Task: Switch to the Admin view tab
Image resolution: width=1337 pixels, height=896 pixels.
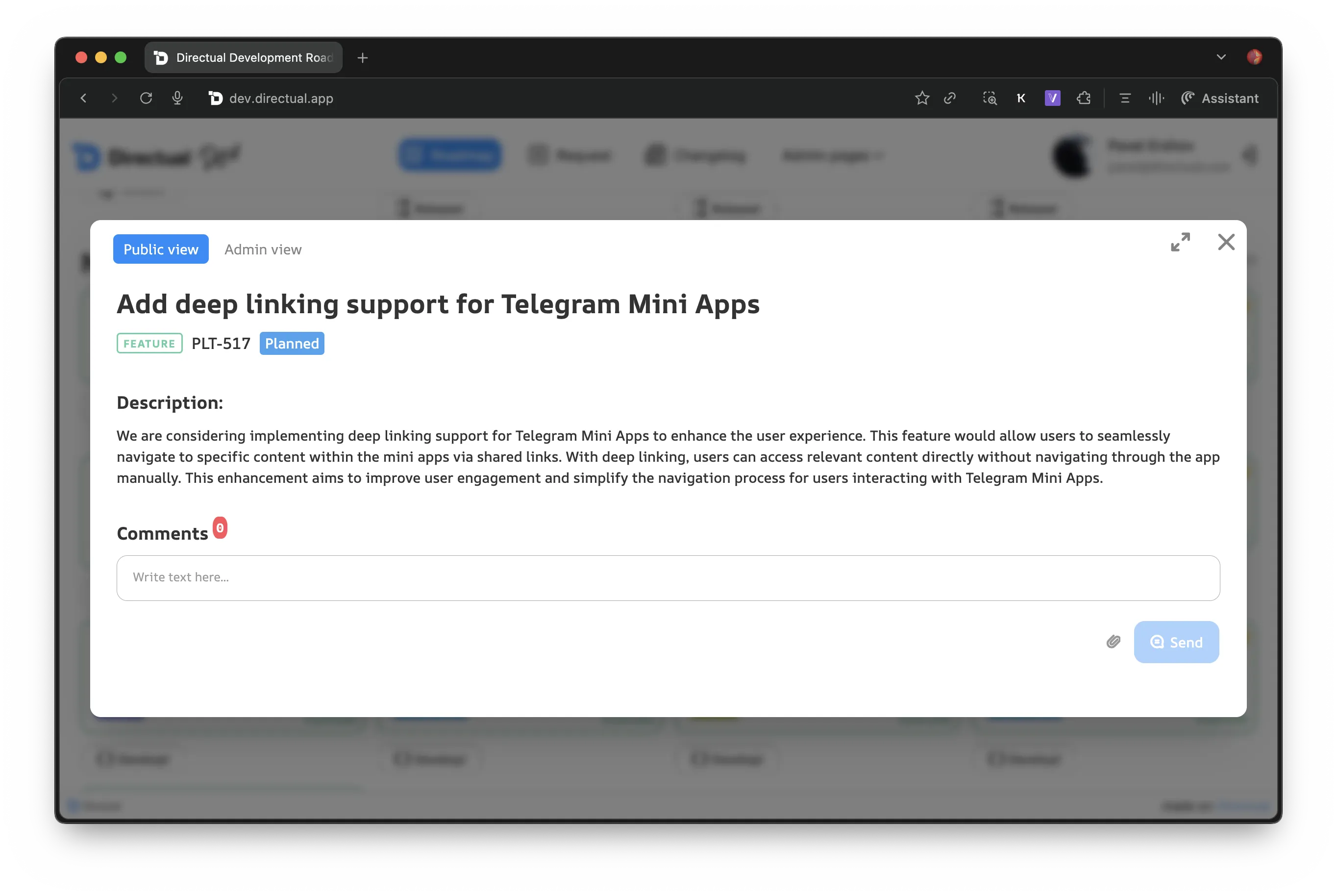Action: pyautogui.click(x=263, y=249)
